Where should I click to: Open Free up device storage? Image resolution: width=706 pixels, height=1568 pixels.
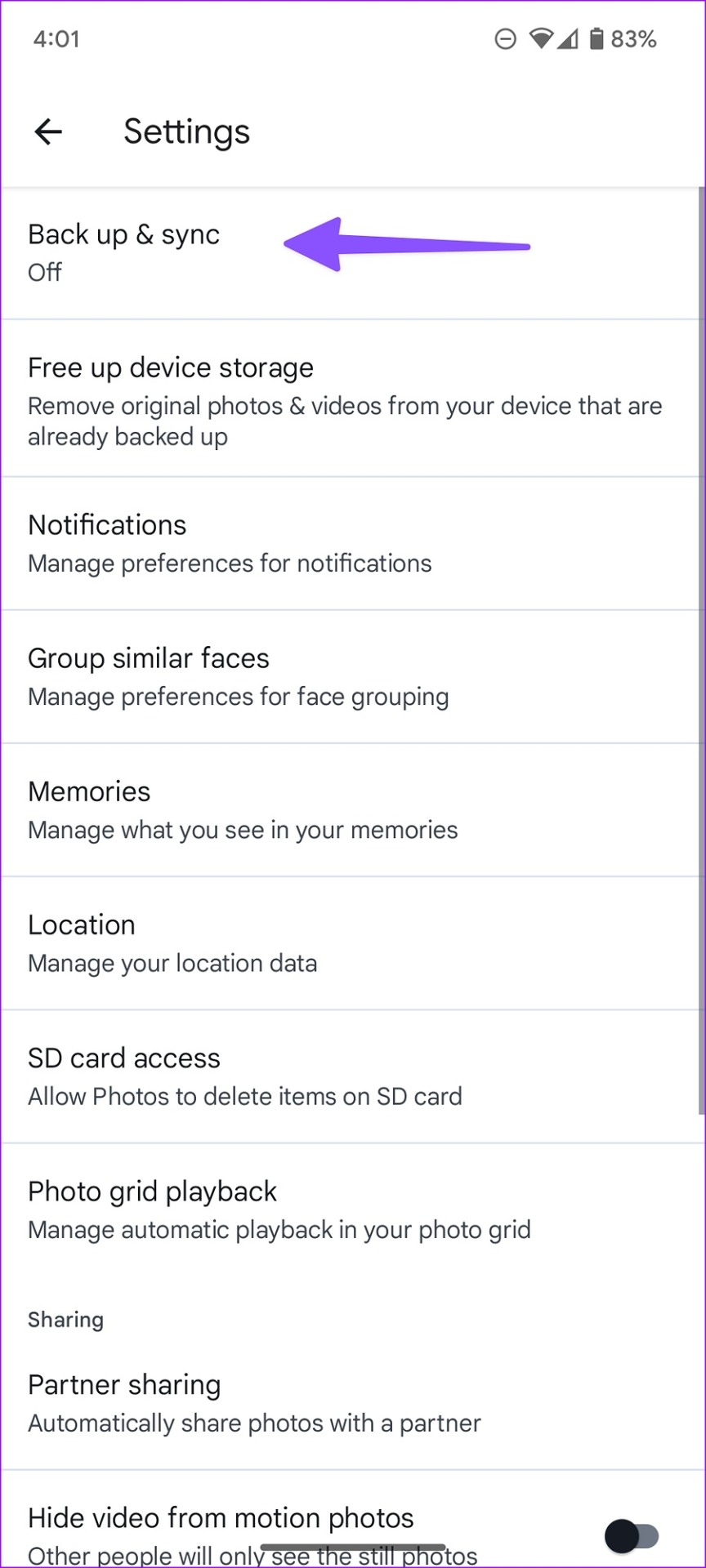click(351, 399)
